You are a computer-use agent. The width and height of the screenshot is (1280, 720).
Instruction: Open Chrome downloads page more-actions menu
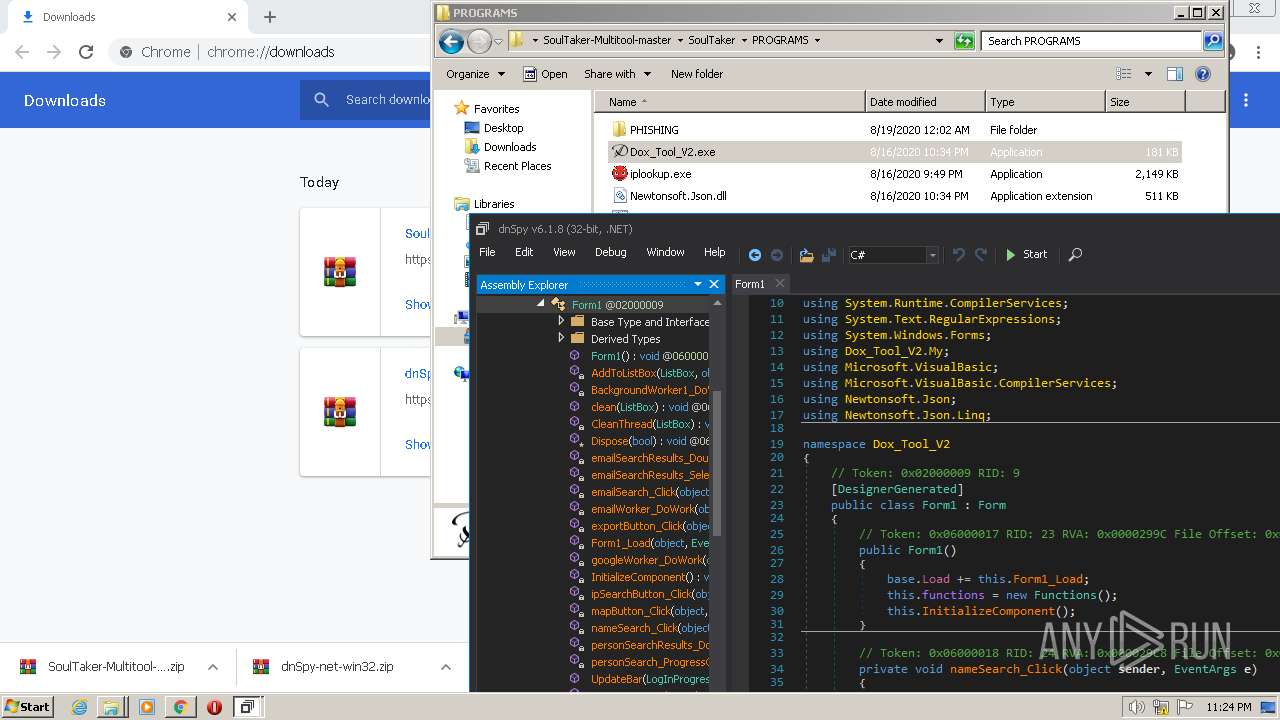point(1246,100)
